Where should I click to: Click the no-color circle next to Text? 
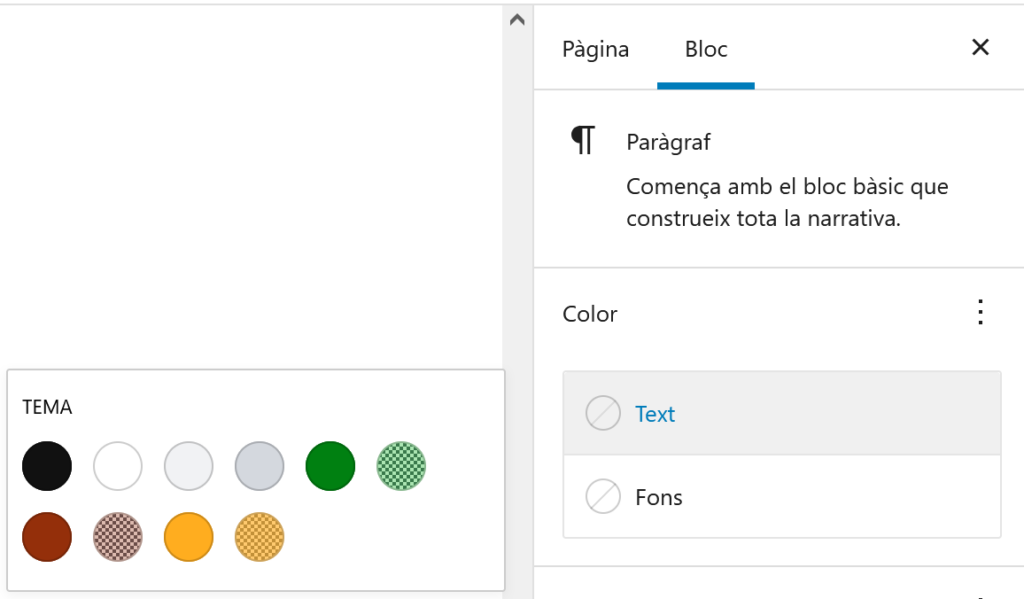tap(601, 412)
